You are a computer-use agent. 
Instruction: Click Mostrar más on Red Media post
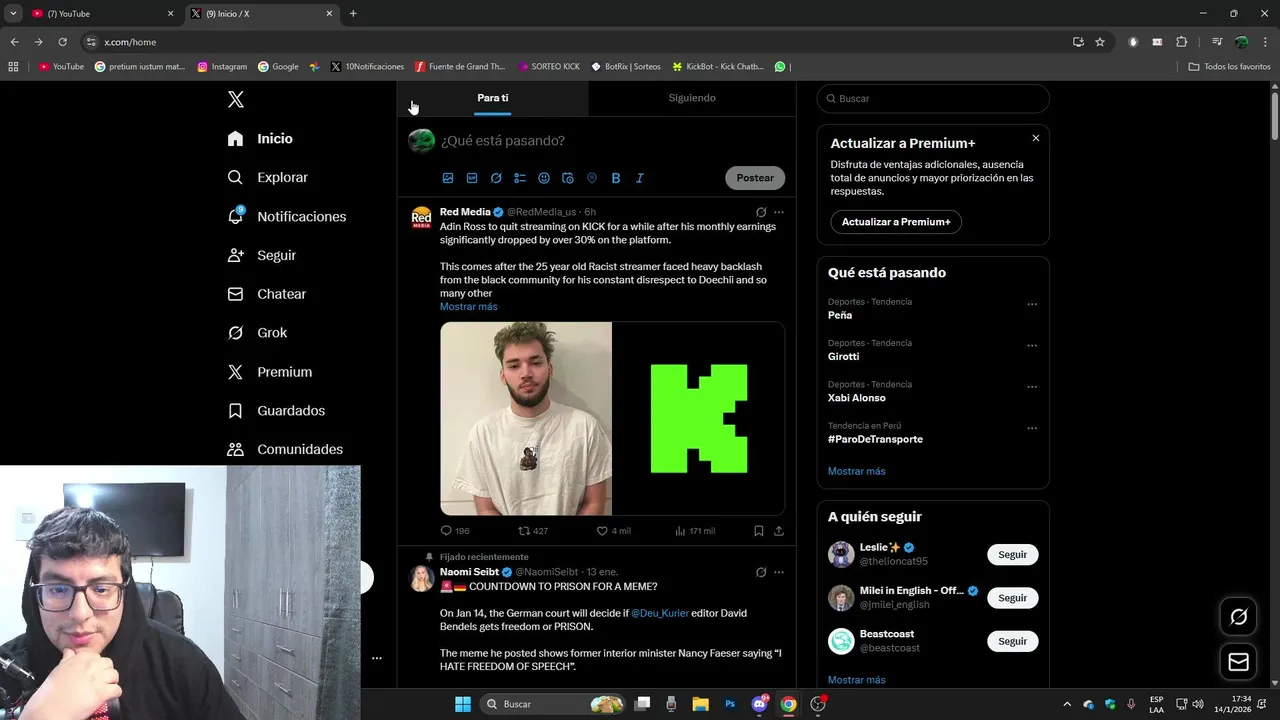(x=468, y=307)
